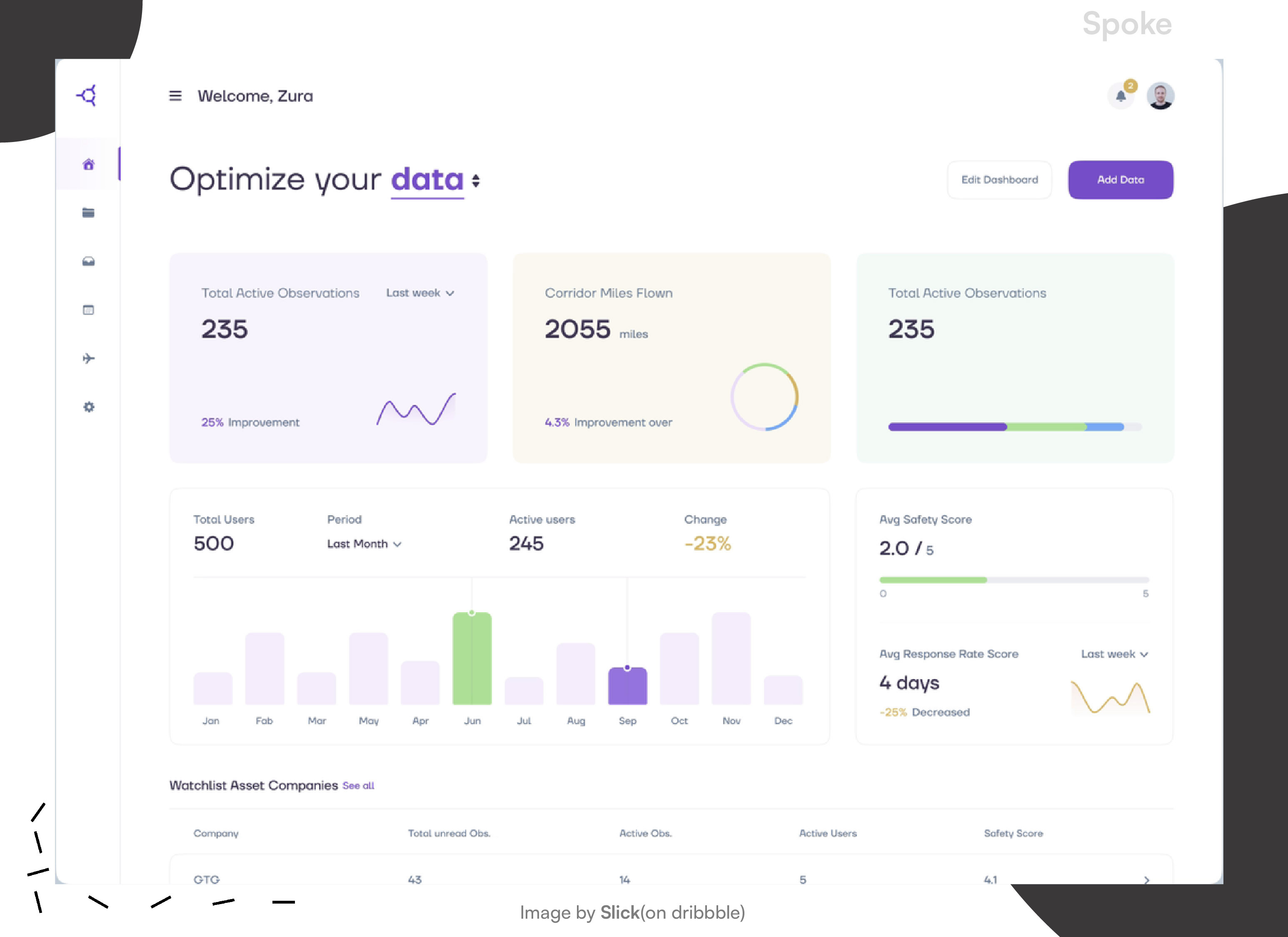The height and width of the screenshot is (937, 1288).
Task: Open the calendar icon in the sidebar
Action: click(x=89, y=310)
